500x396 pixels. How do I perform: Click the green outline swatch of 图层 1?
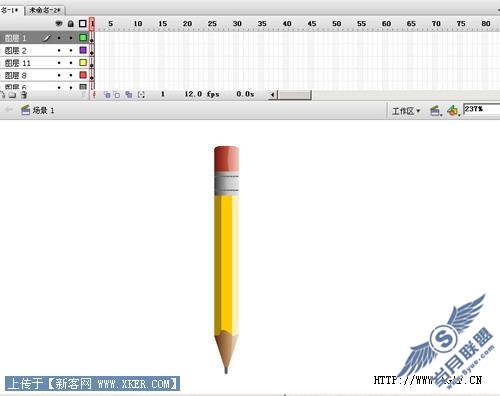[x=83, y=38]
